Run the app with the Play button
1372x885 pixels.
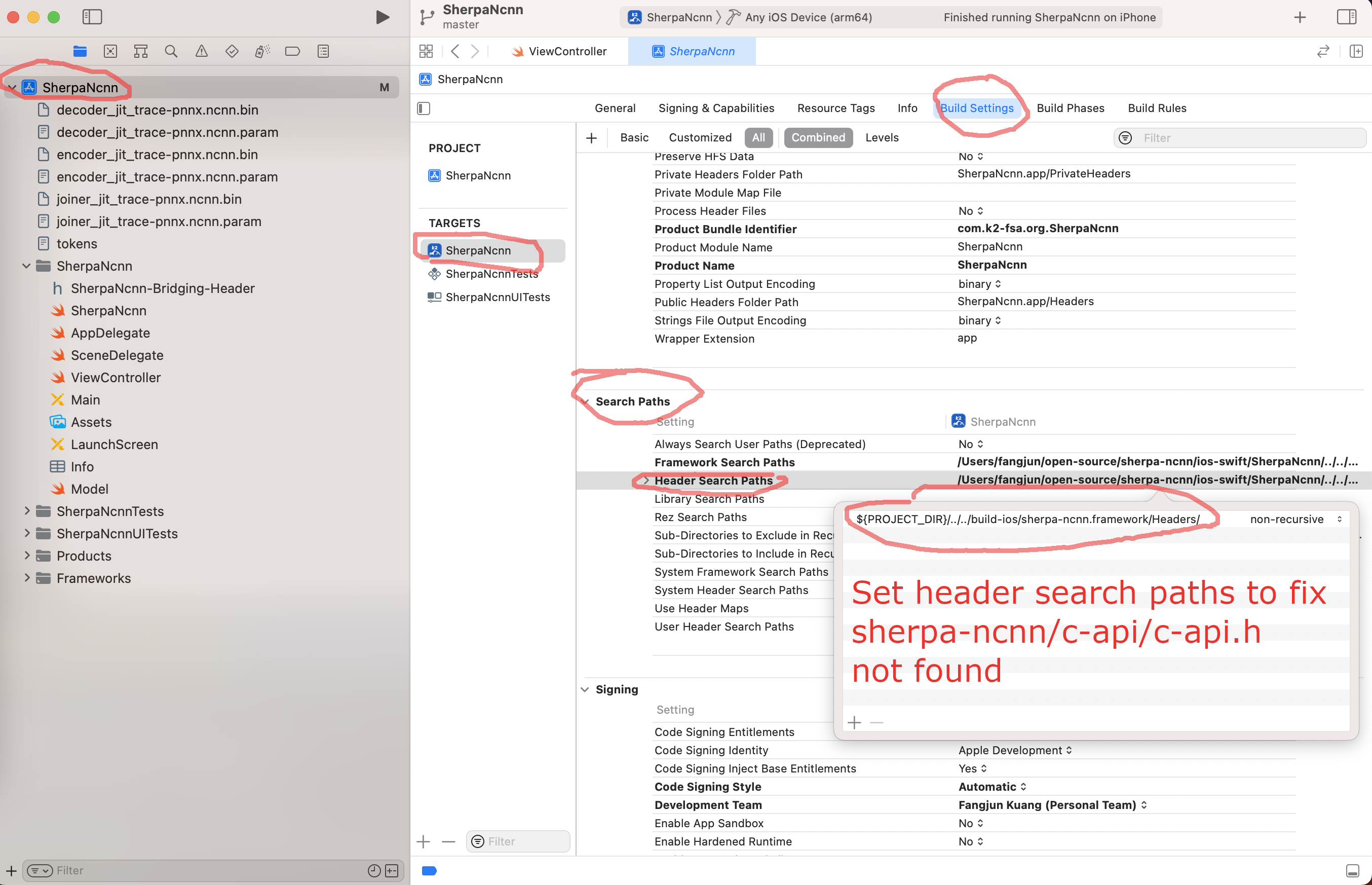click(x=382, y=17)
